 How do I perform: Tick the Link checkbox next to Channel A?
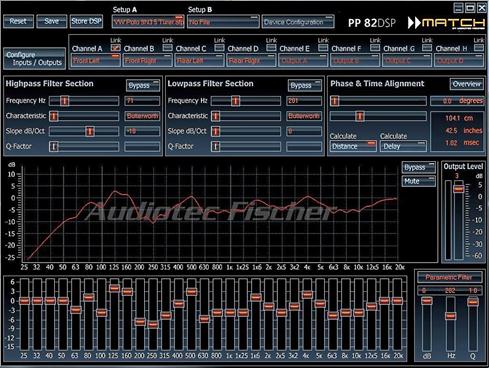[115, 48]
